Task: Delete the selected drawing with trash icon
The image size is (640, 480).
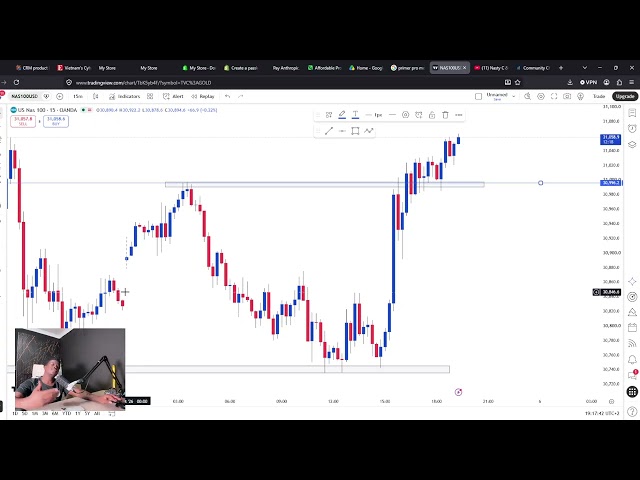Action: coord(445,115)
